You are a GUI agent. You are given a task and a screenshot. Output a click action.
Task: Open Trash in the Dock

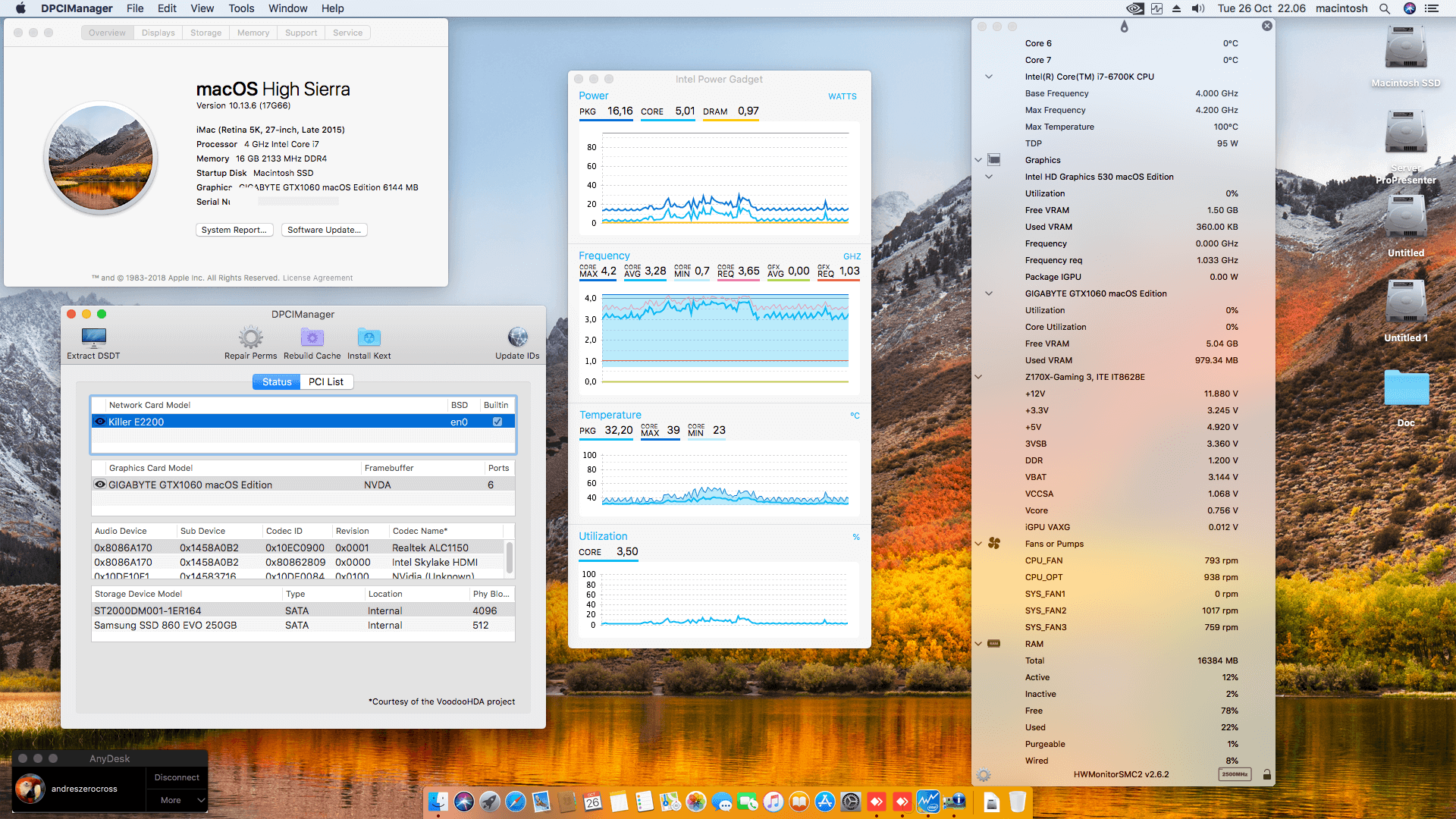[1018, 802]
